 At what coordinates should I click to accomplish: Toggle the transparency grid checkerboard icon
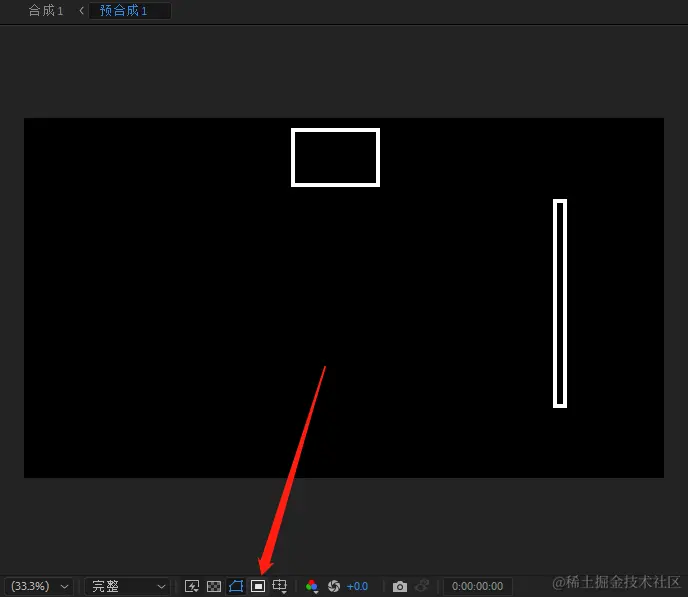[x=214, y=586]
